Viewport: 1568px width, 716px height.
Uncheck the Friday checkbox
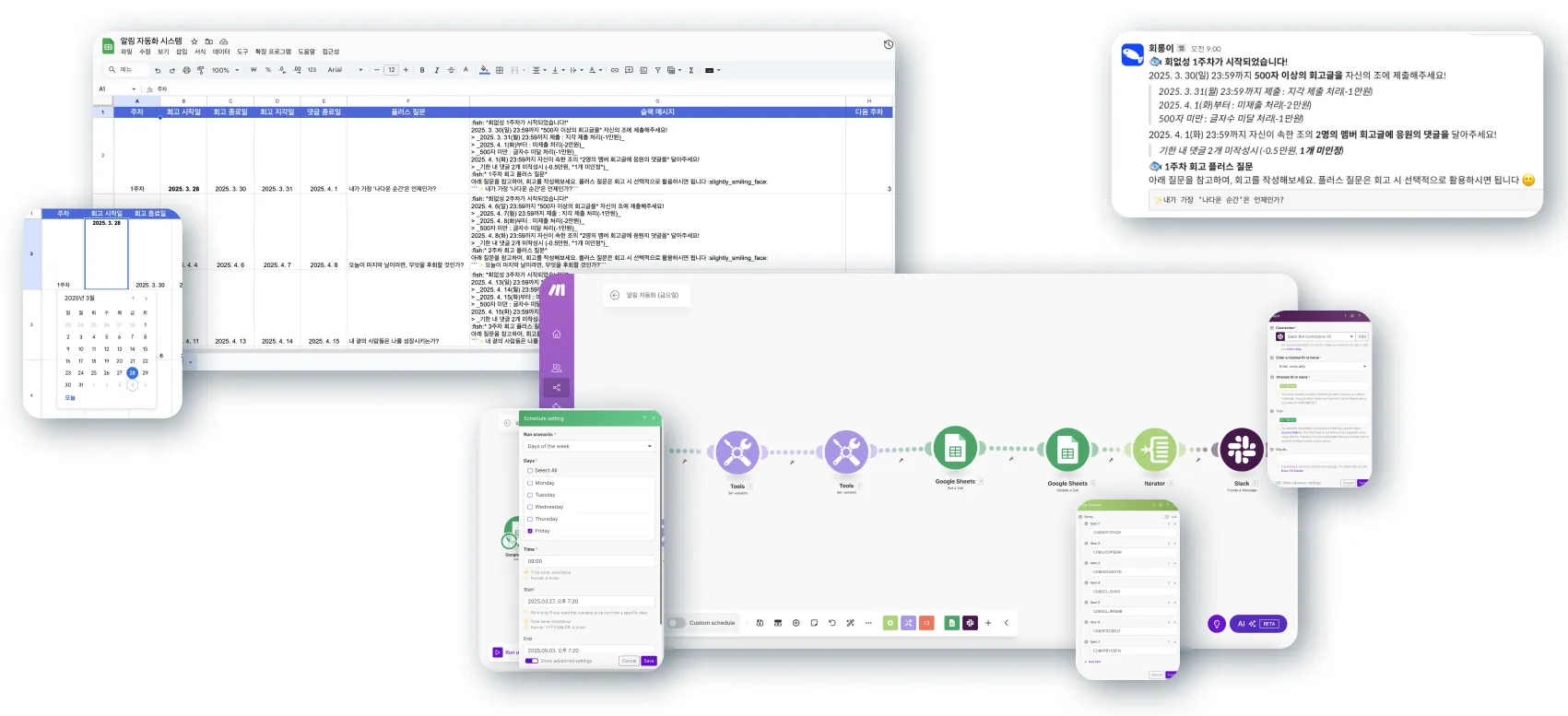click(530, 531)
